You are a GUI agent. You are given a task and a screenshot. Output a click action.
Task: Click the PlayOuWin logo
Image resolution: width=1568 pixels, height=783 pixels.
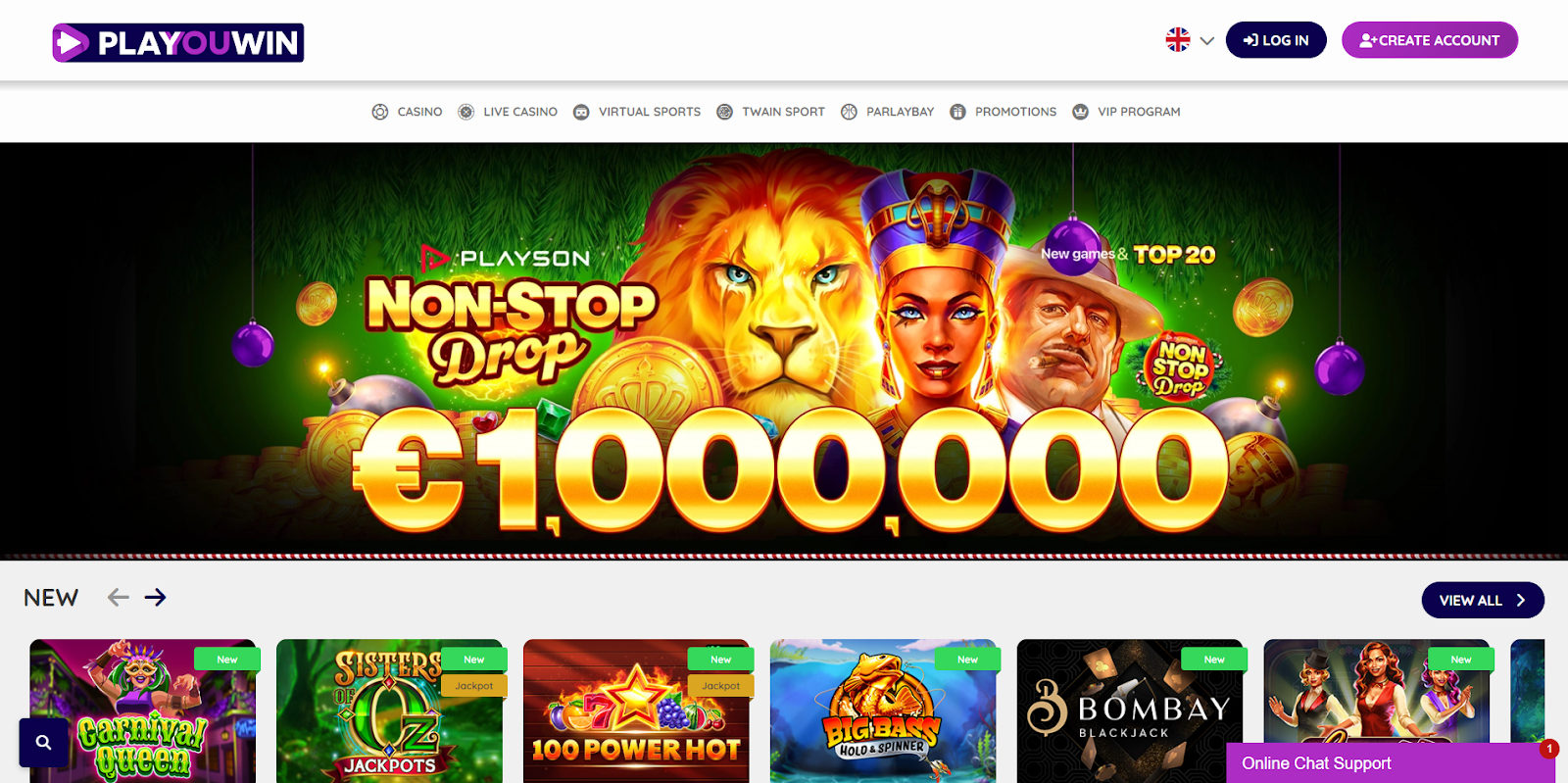(x=177, y=42)
